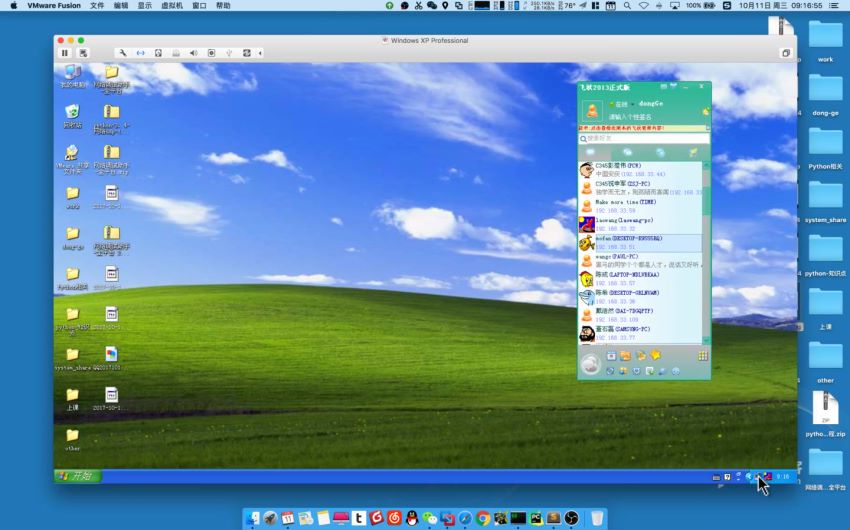Pause the virtual machine in VMware toolbar
This screenshot has height=530, width=850.
pyautogui.click(x=65, y=53)
